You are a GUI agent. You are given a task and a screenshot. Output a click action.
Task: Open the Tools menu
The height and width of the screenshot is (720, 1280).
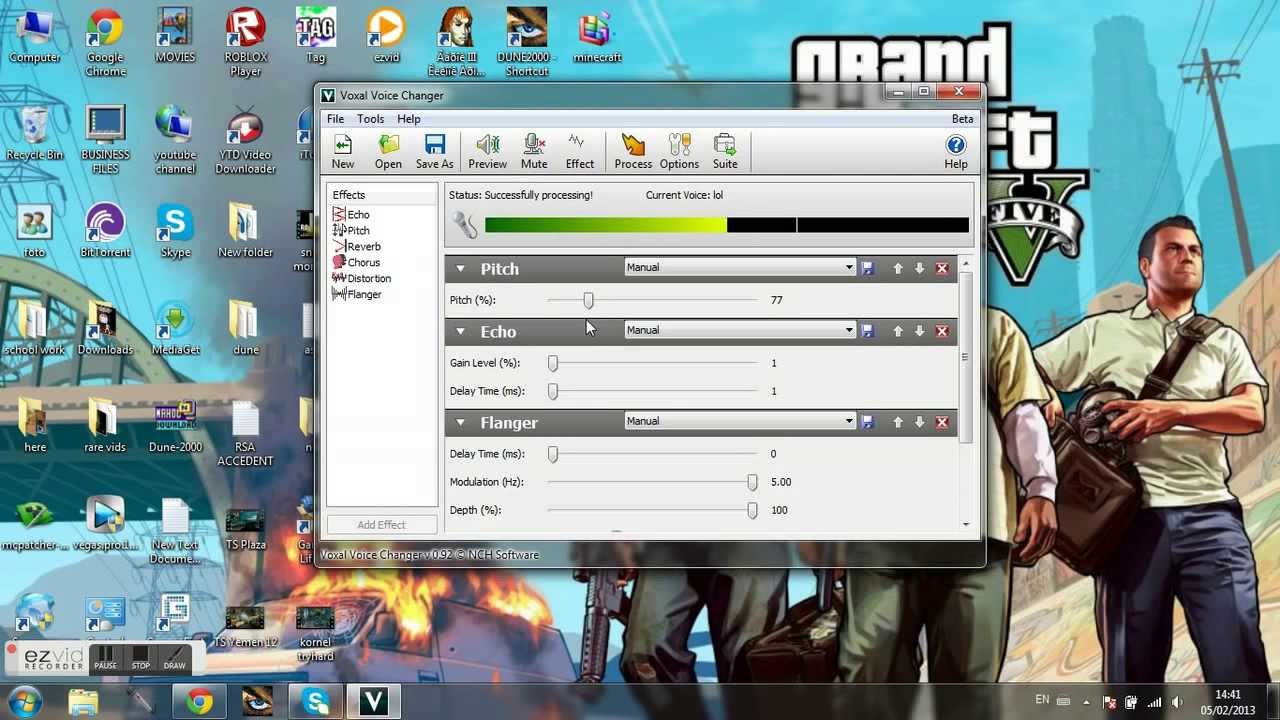(x=370, y=119)
